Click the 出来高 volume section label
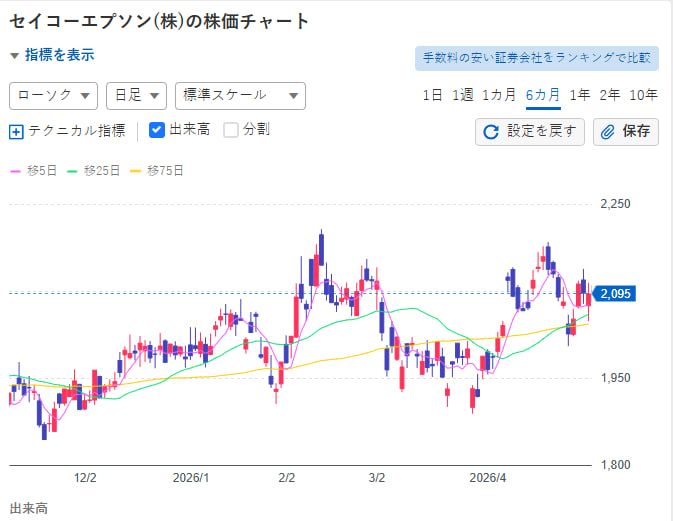 click(29, 509)
